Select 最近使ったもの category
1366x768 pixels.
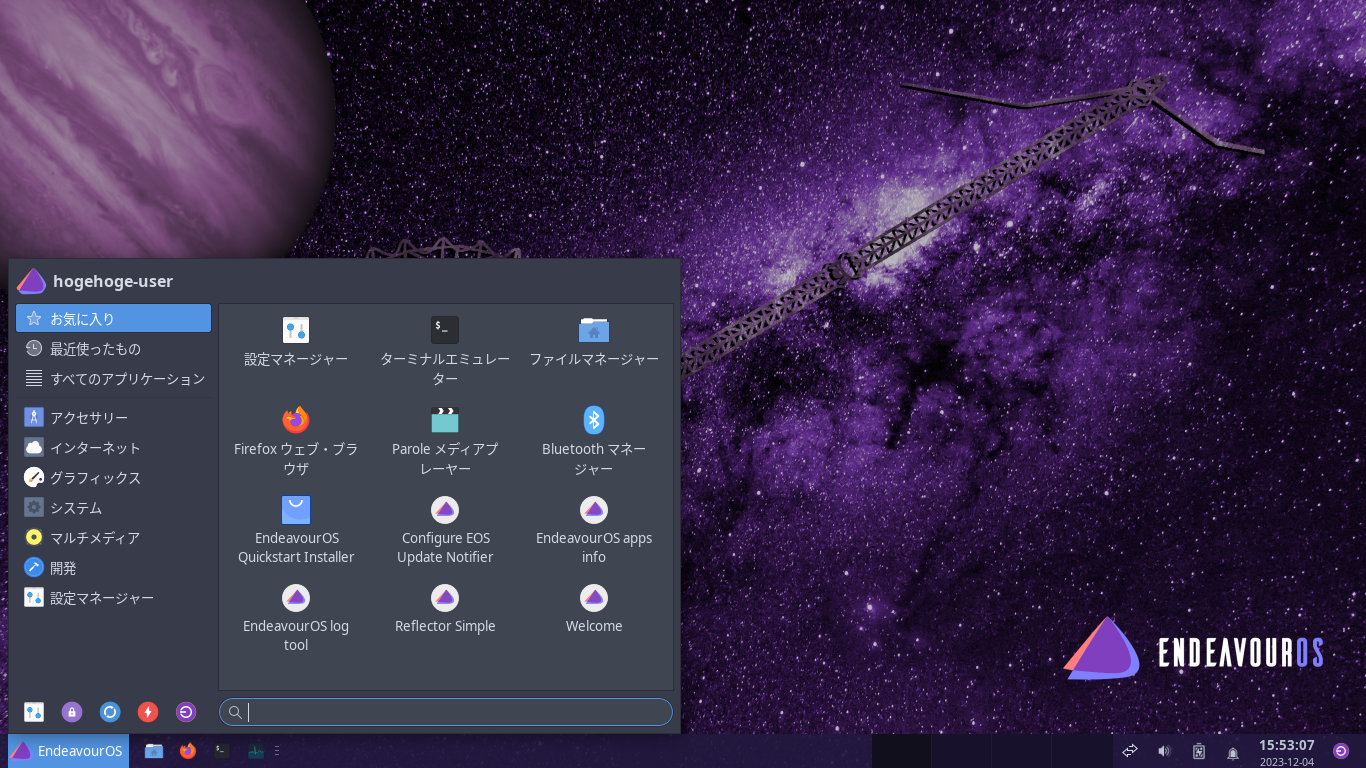[113, 348]
